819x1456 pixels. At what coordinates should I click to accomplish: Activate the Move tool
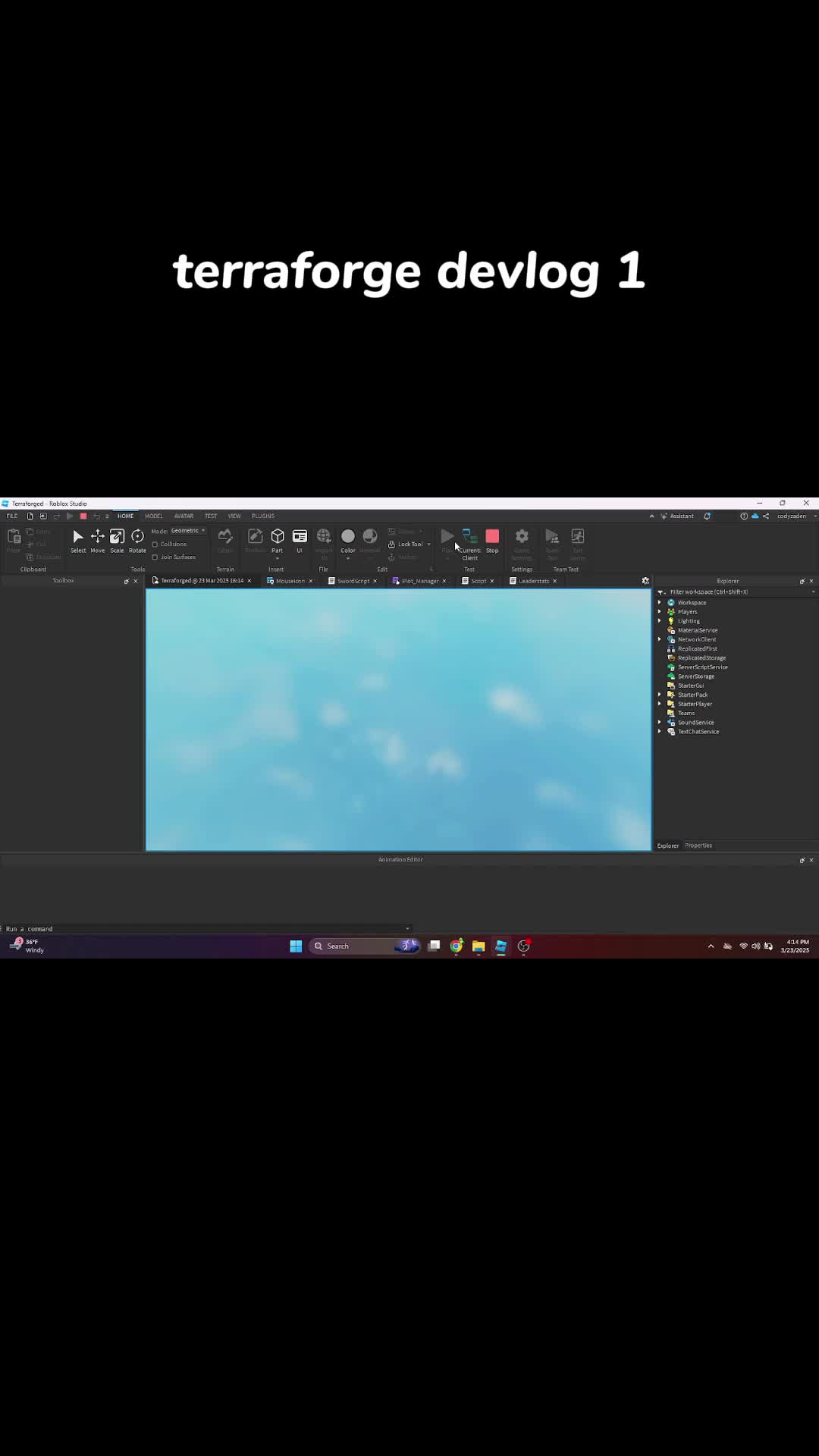[x=98, y=541]
